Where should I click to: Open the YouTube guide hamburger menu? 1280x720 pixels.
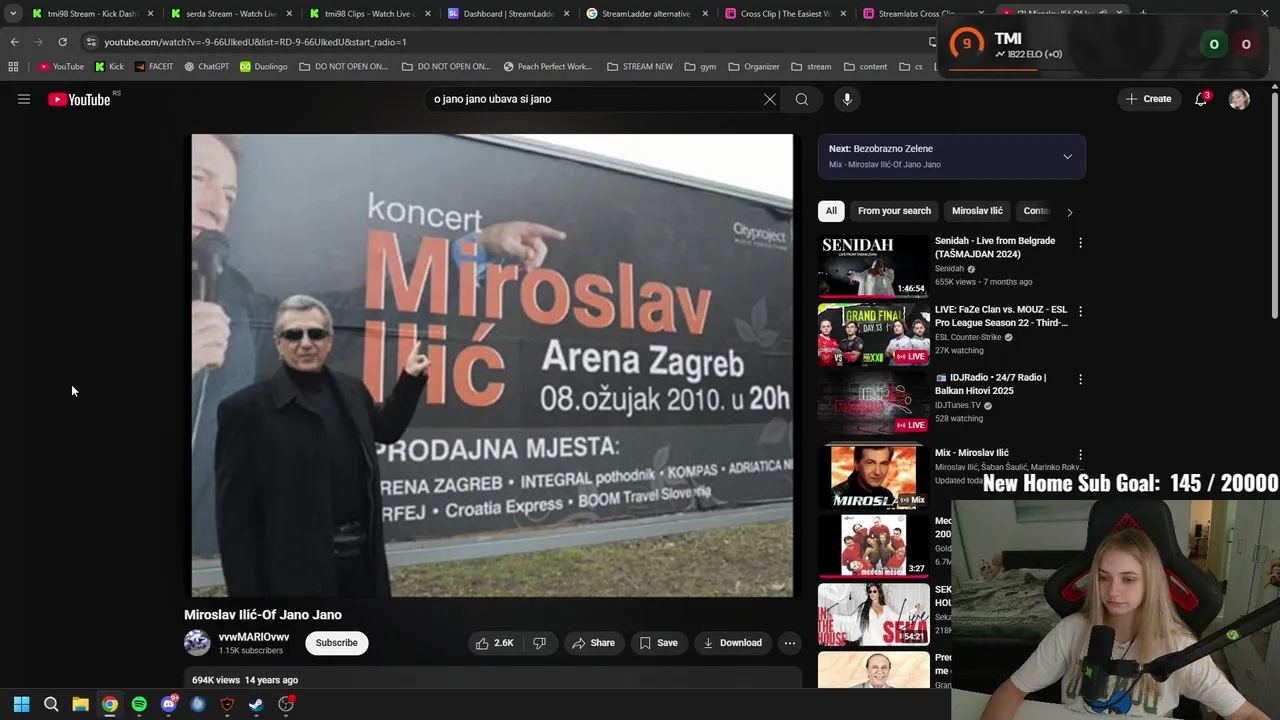[x=24, y=99]
